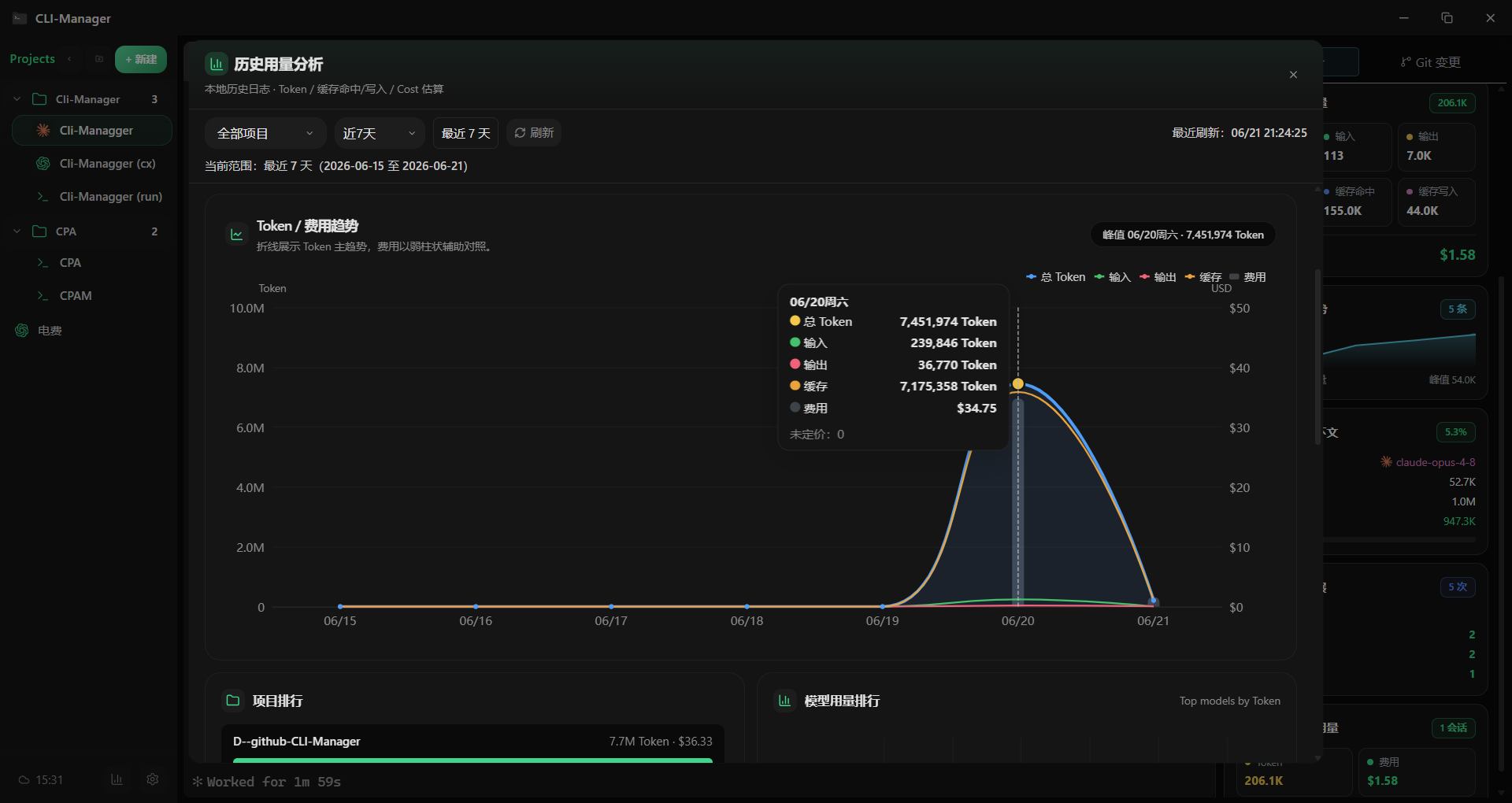The image size is (1512, 803).
Task: Click the 5 次 badge in right panel
Action: coord(1458,587)
